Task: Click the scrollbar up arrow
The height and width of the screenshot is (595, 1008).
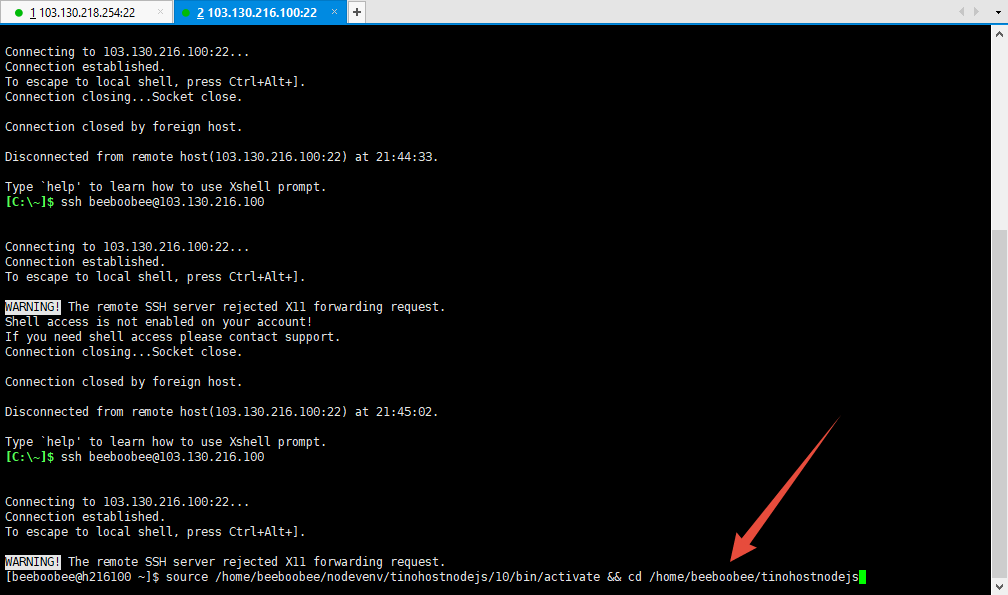Action: [1000, 34]
